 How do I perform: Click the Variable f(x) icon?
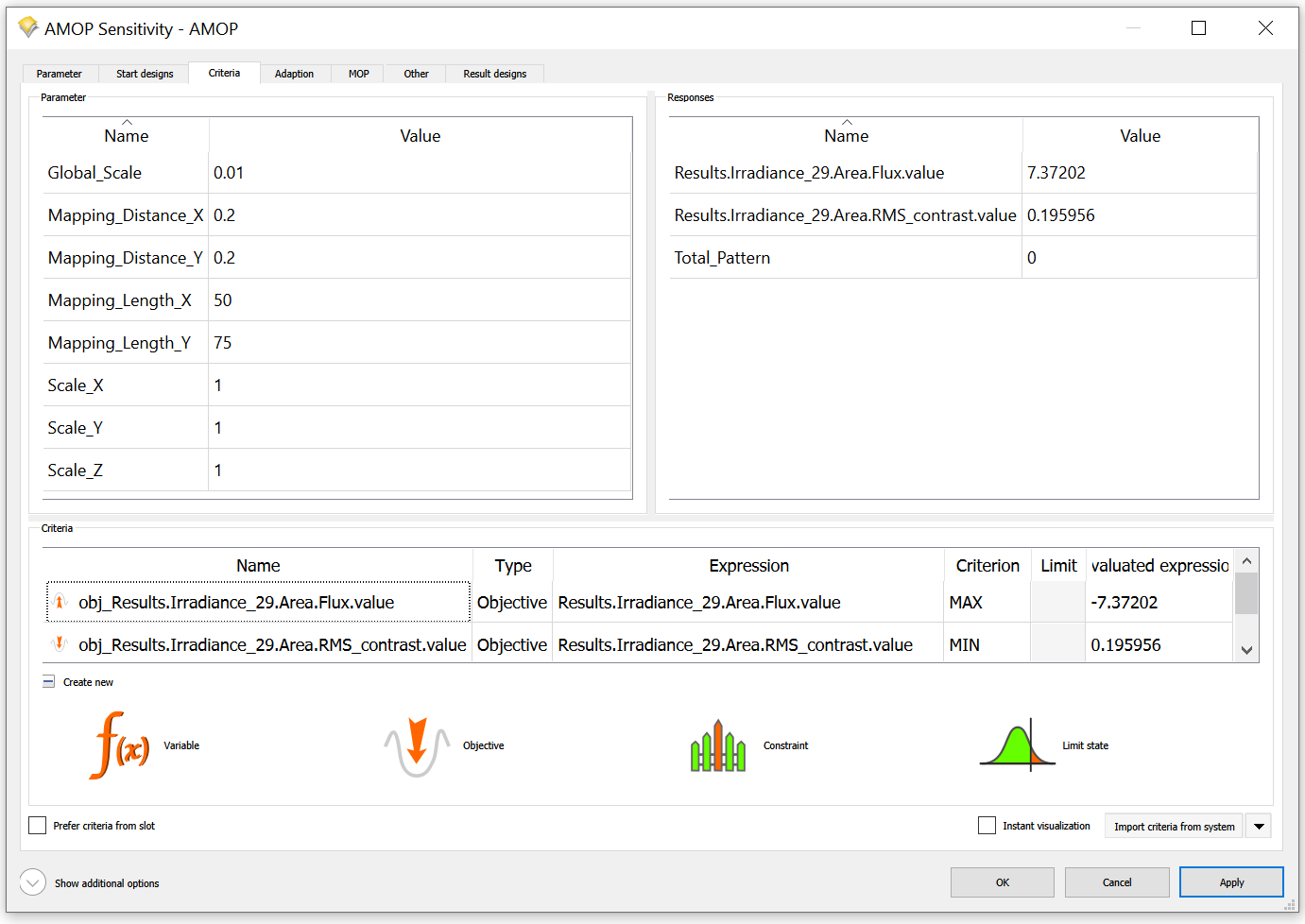[x=120, y=745]
